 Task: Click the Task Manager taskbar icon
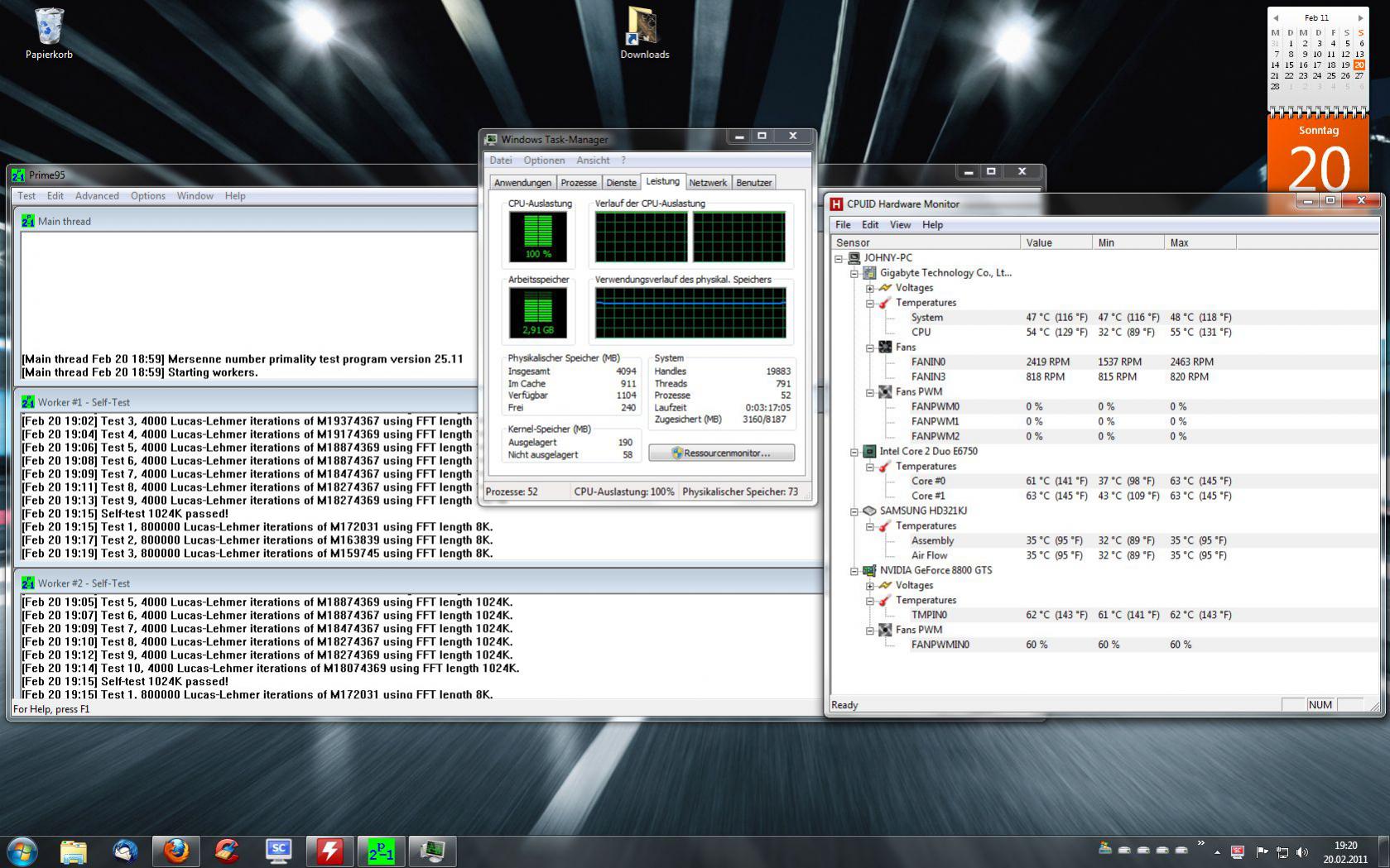432,851
